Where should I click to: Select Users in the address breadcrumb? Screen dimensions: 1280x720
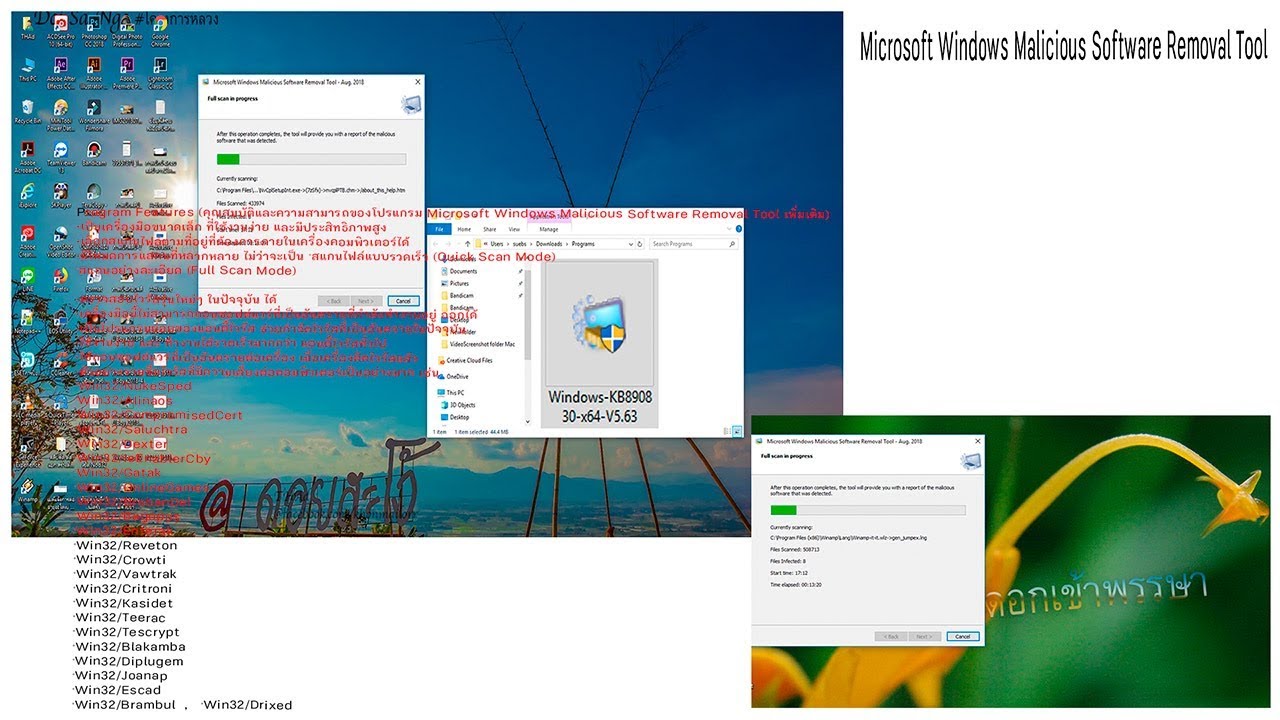click(x=496, y=244)
